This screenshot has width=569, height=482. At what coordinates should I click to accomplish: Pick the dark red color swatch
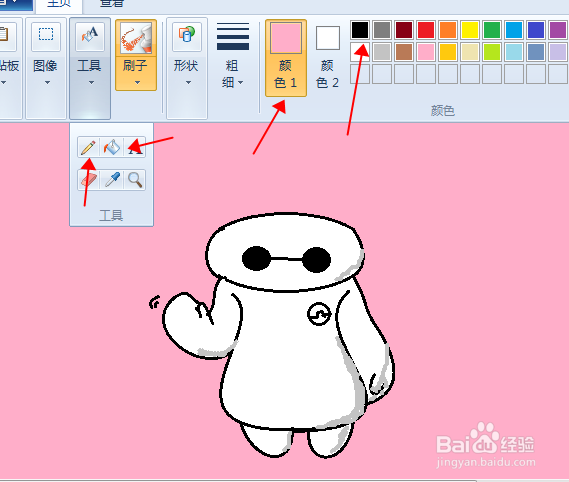point(404,30)
